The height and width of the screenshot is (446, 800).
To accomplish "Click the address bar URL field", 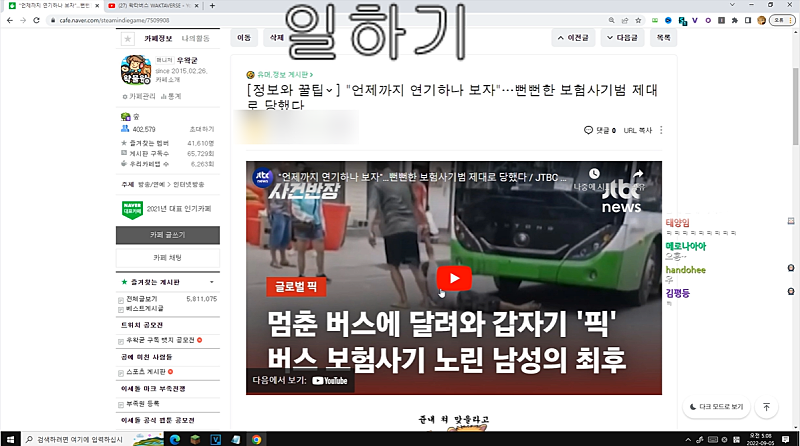I will 327,20.
